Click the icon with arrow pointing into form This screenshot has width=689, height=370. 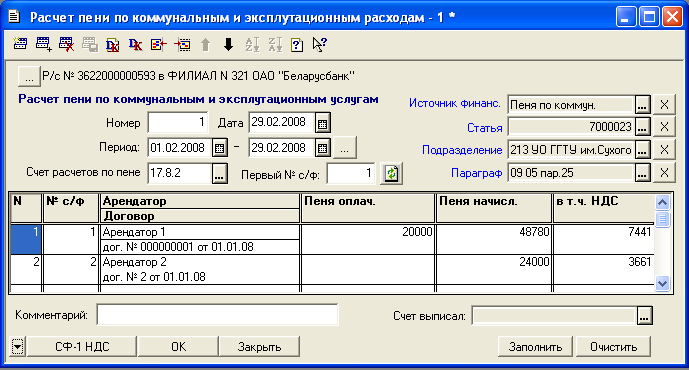point(159,44)
